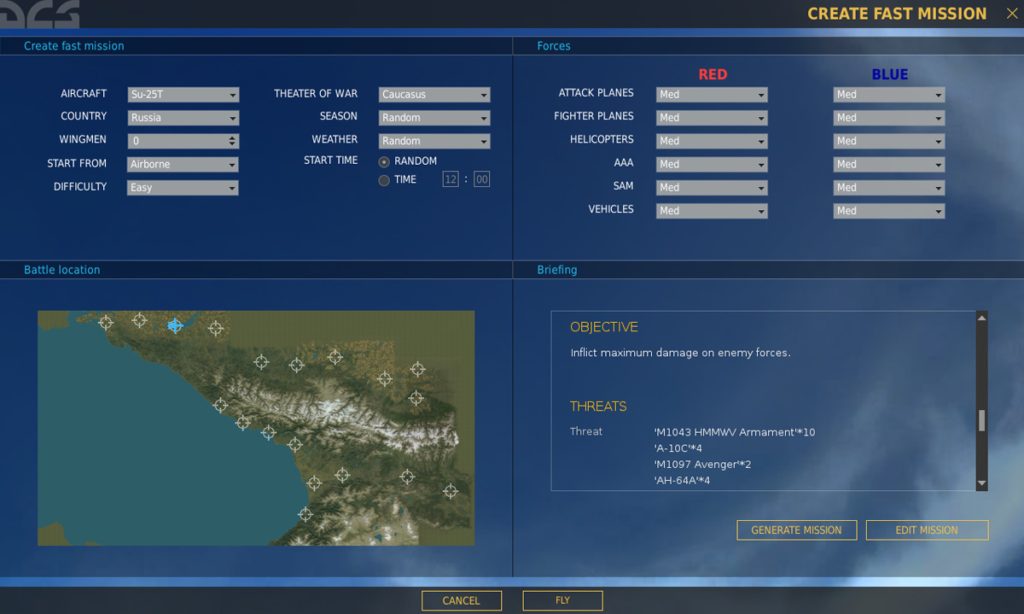Click the BLUE forces column header
The width and height of the screenshot is (1024, 614).
(x=889, y=74)
